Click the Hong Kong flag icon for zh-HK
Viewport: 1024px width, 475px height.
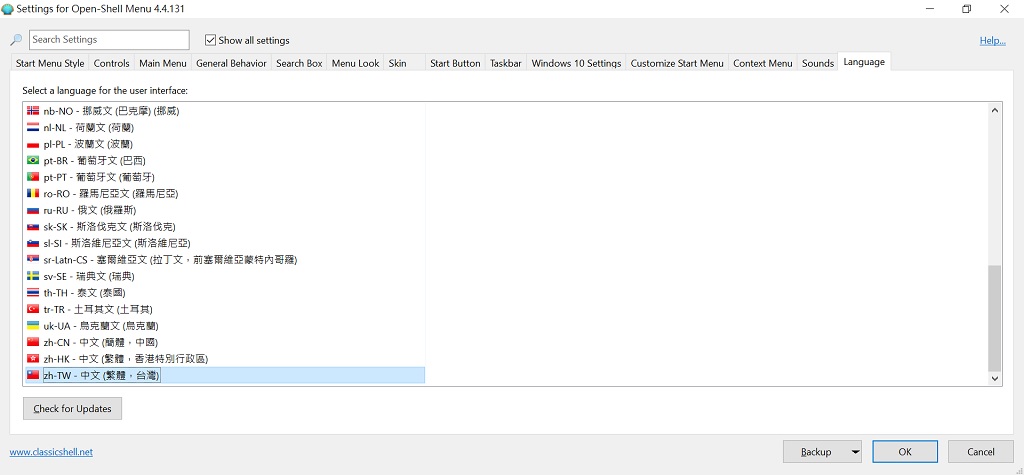[x=33, y=359]
